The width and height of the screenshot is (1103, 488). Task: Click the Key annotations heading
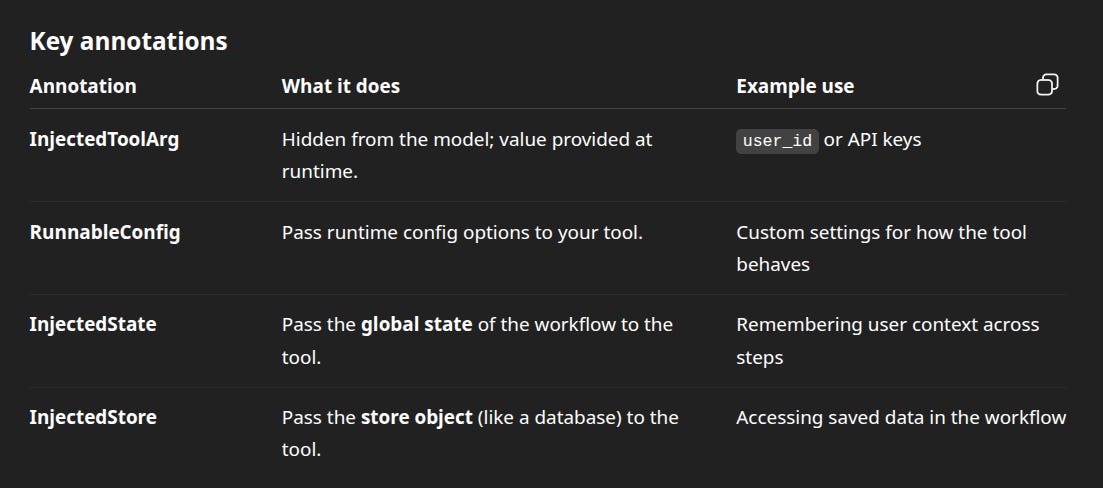pos(128,41)
